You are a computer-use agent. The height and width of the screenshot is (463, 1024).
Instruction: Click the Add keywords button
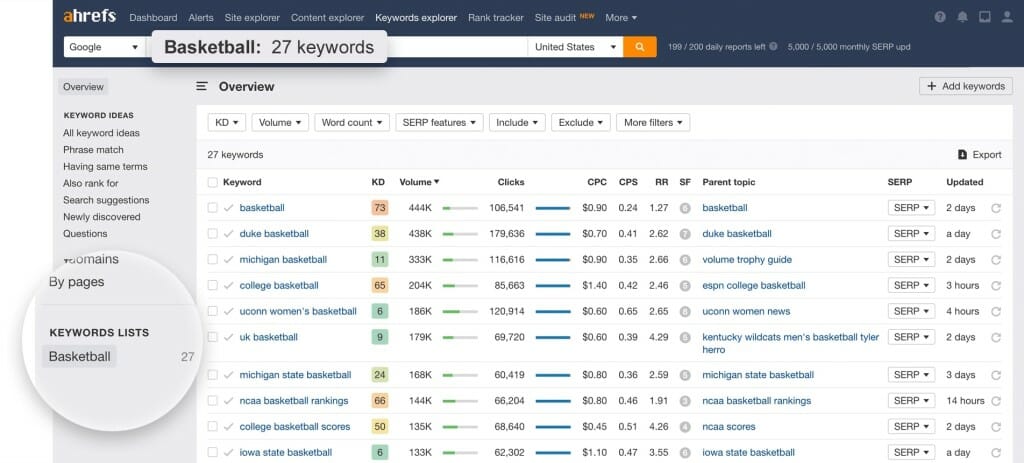[x=965, y=86]
